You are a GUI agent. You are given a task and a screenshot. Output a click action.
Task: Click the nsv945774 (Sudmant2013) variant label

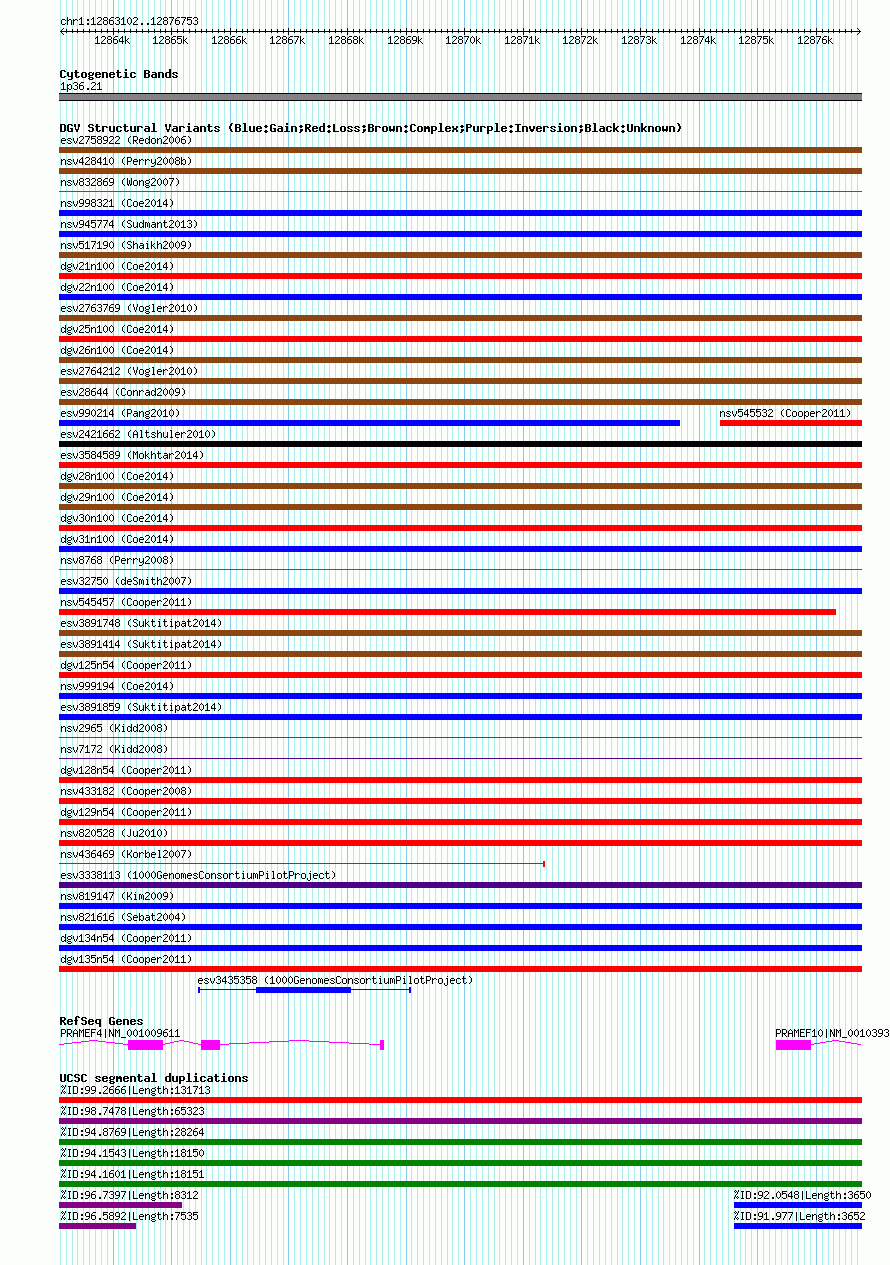tap(129, 224)
